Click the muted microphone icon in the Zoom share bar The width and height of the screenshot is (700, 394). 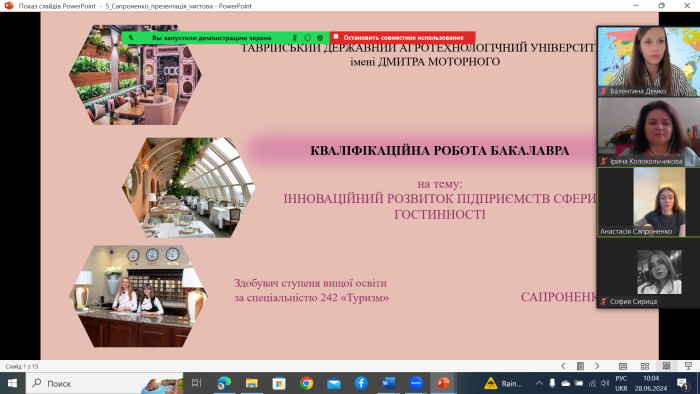coord(295,38)
